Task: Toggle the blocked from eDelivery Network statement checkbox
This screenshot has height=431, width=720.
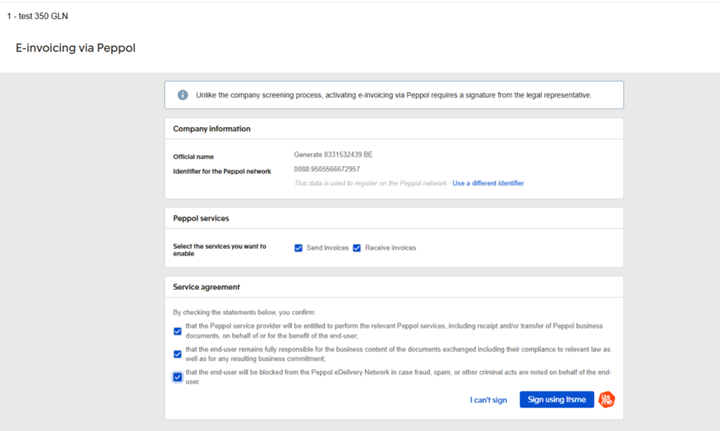Action: [x=177, y=377]
